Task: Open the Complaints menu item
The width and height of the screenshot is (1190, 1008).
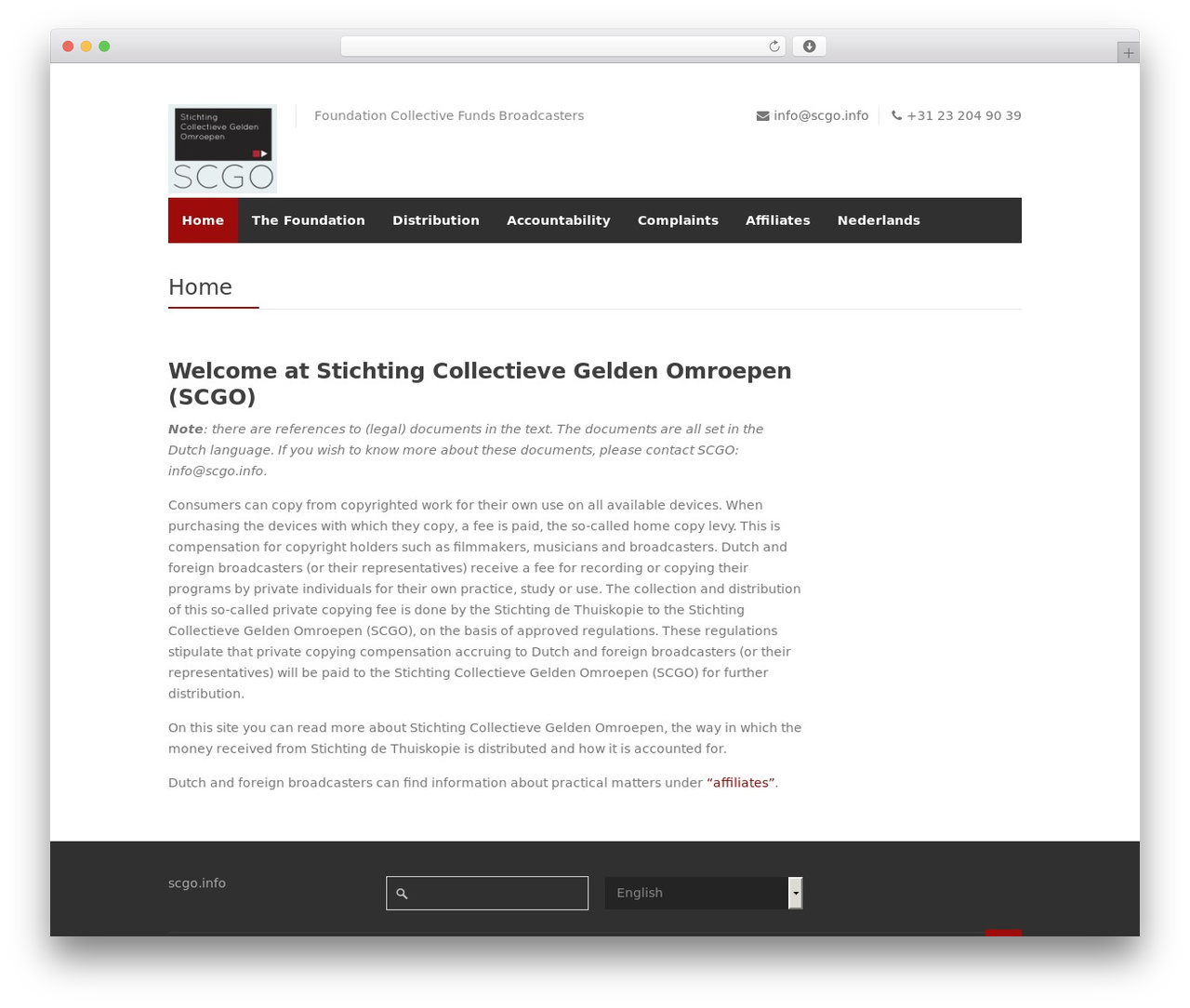Action: point(678,220)
